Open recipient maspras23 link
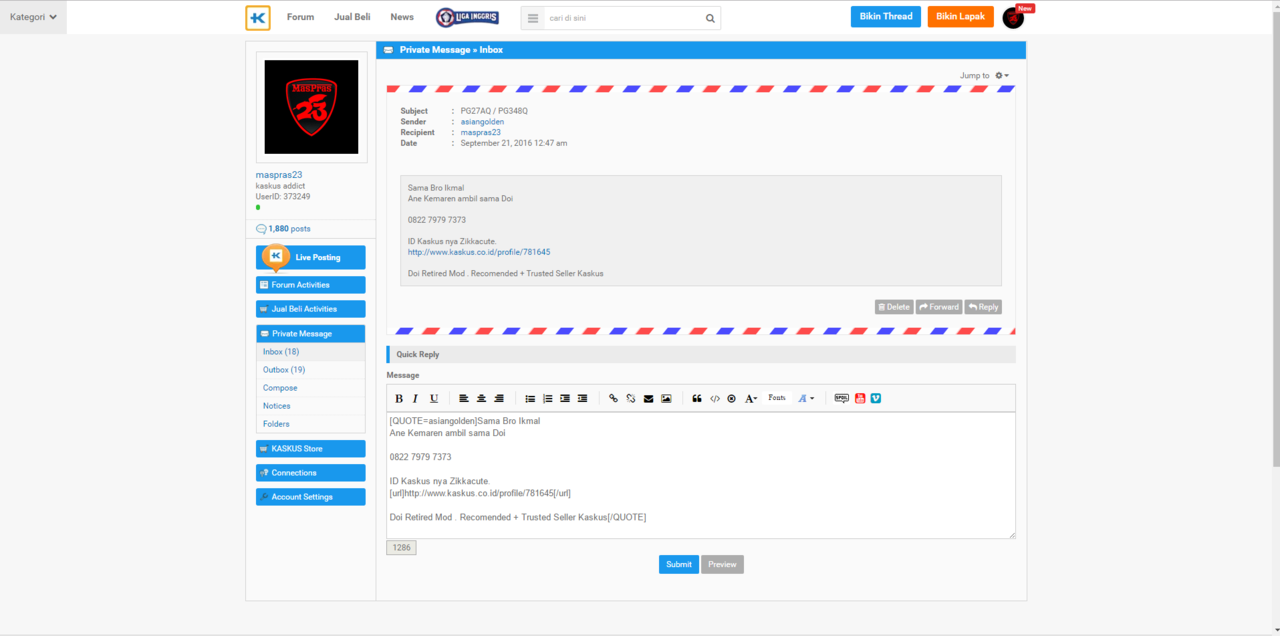Image resolution: width=1280 pixels, height=636 pixels. [x=481, y=132]
